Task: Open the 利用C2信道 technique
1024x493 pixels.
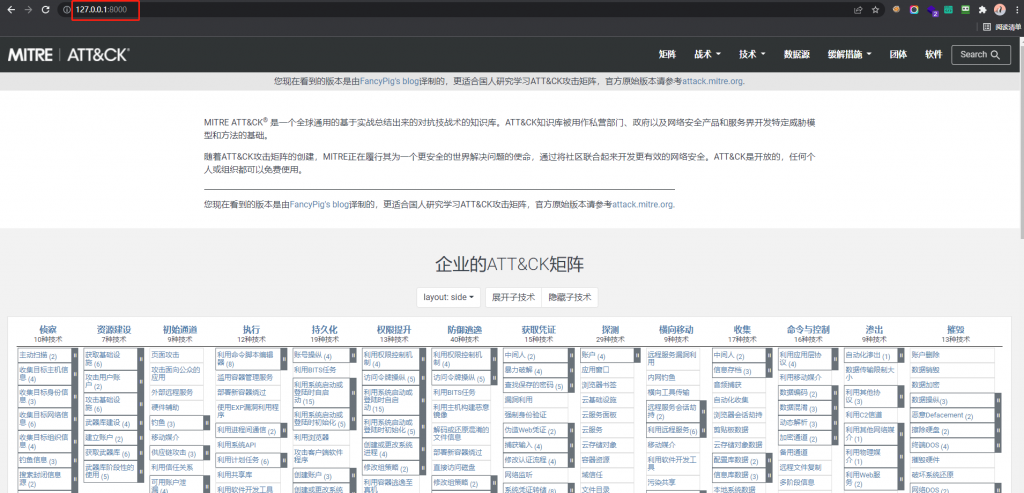Action: tap(864, 415)
